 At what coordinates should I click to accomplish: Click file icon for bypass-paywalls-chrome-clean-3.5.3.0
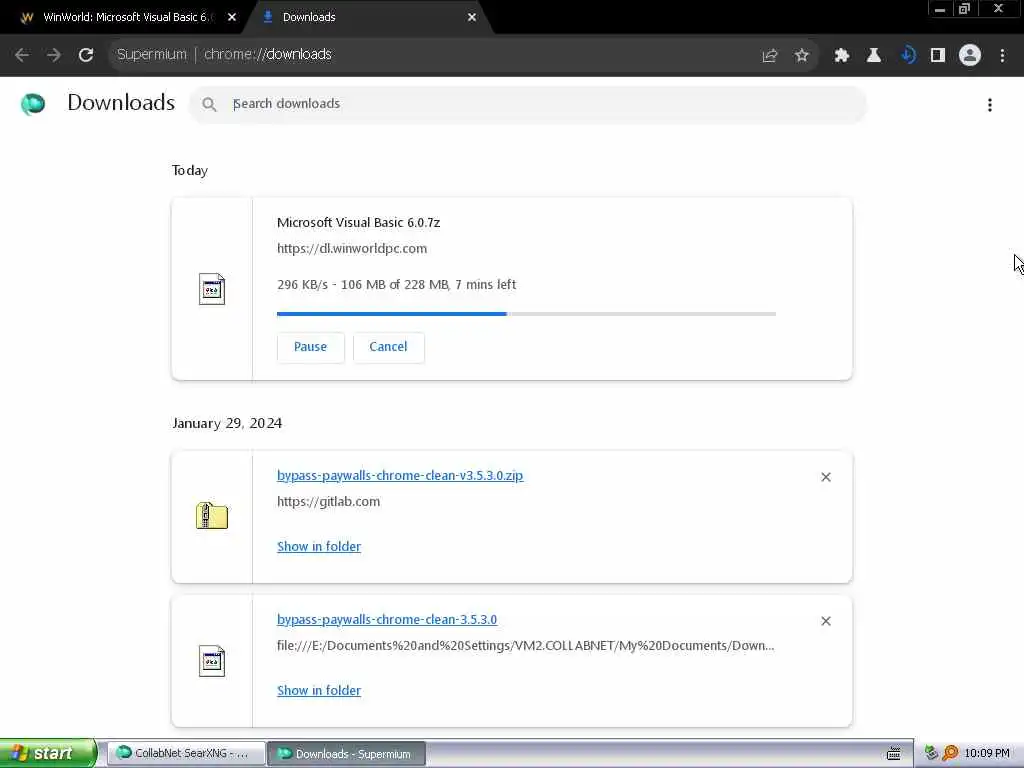(212, 661)
